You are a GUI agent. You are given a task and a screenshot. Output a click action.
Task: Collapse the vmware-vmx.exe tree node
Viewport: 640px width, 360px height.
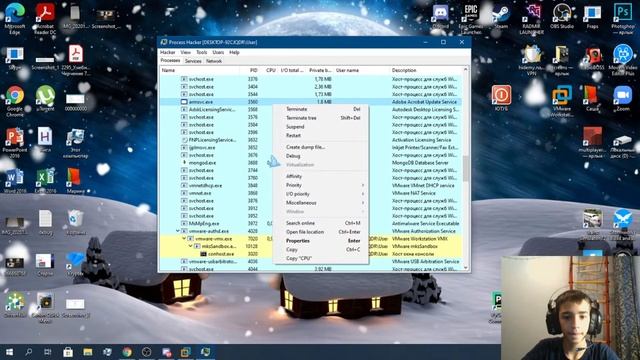click(x=184, y=239)
